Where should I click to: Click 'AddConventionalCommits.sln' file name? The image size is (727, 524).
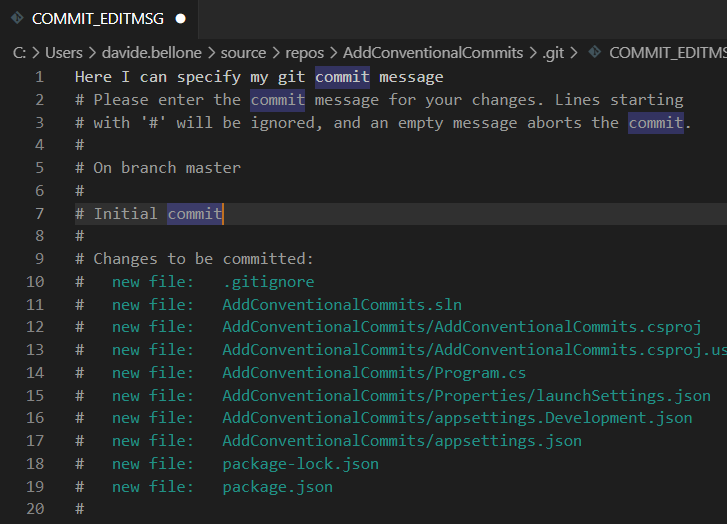coord(342,305)
